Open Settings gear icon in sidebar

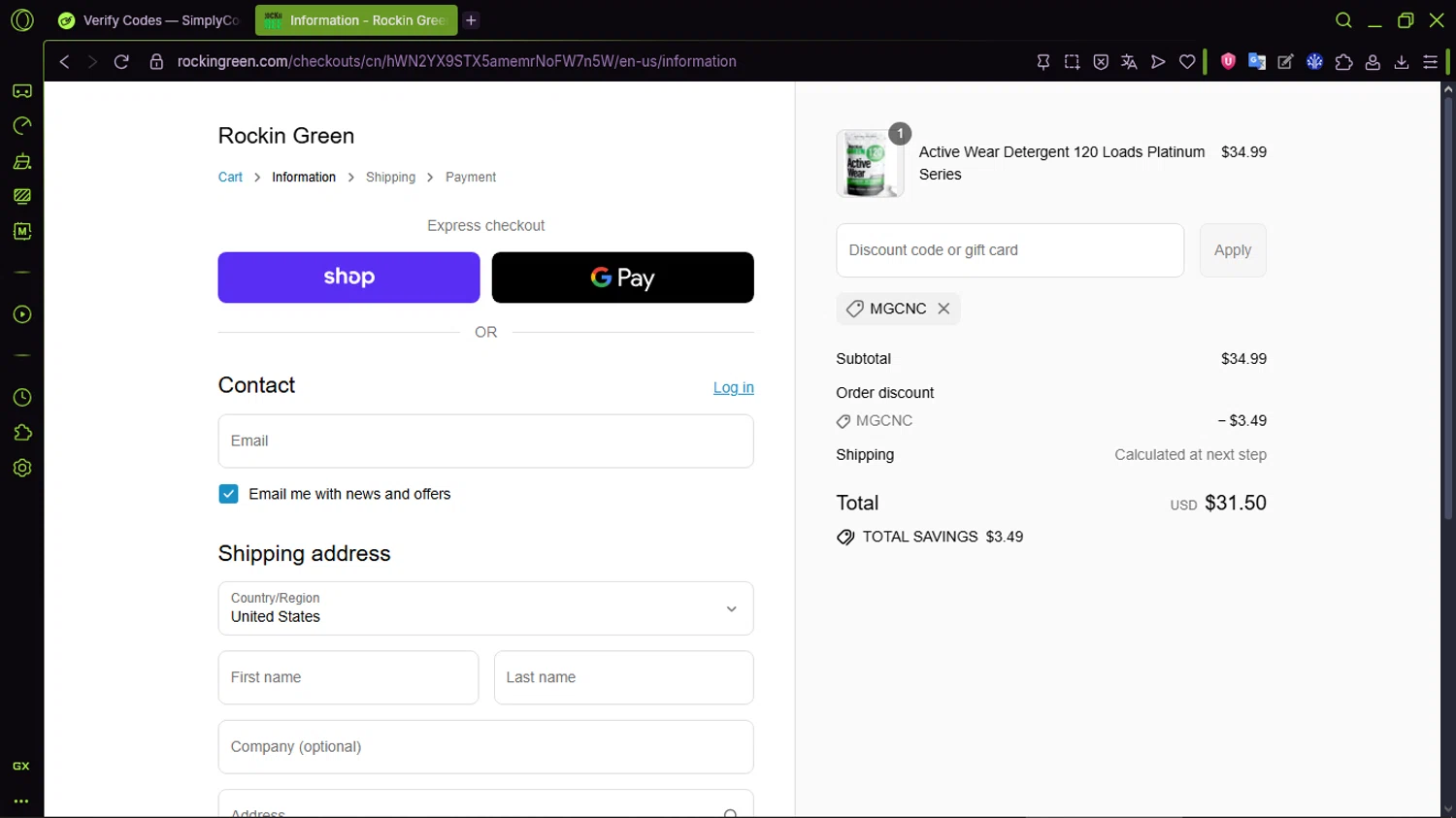pyautogui.click(x=21, y=468)
